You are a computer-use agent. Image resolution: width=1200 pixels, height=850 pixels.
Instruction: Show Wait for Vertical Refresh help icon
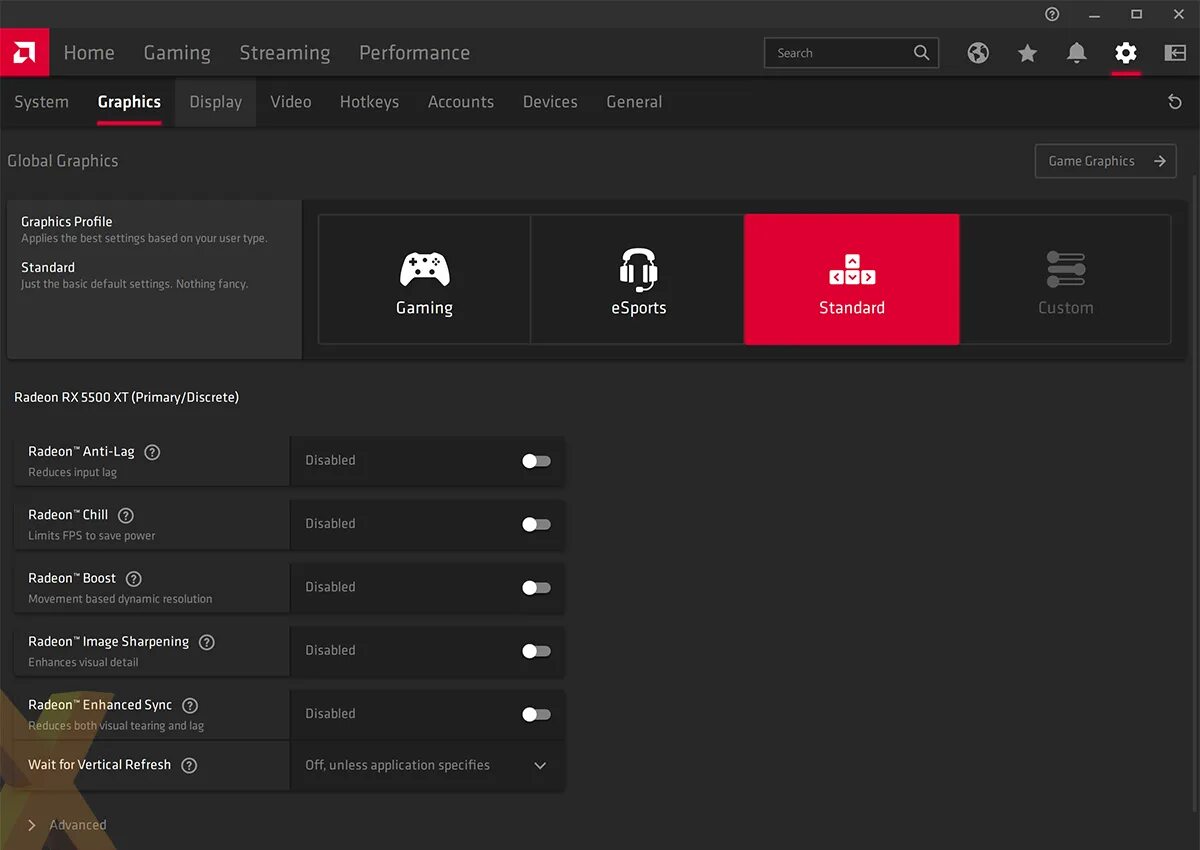pos(189,765)
